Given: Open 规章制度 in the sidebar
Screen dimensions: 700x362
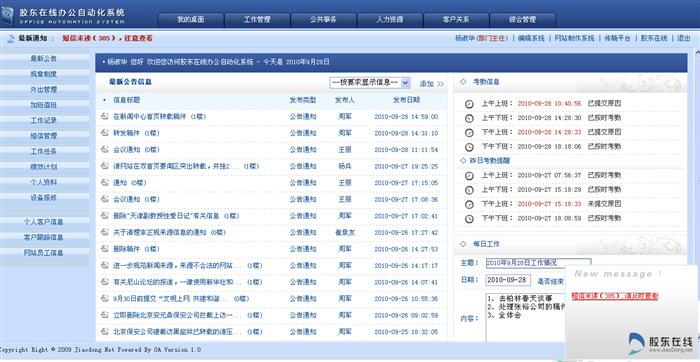Looking at the screenshot, I should 44,74.
